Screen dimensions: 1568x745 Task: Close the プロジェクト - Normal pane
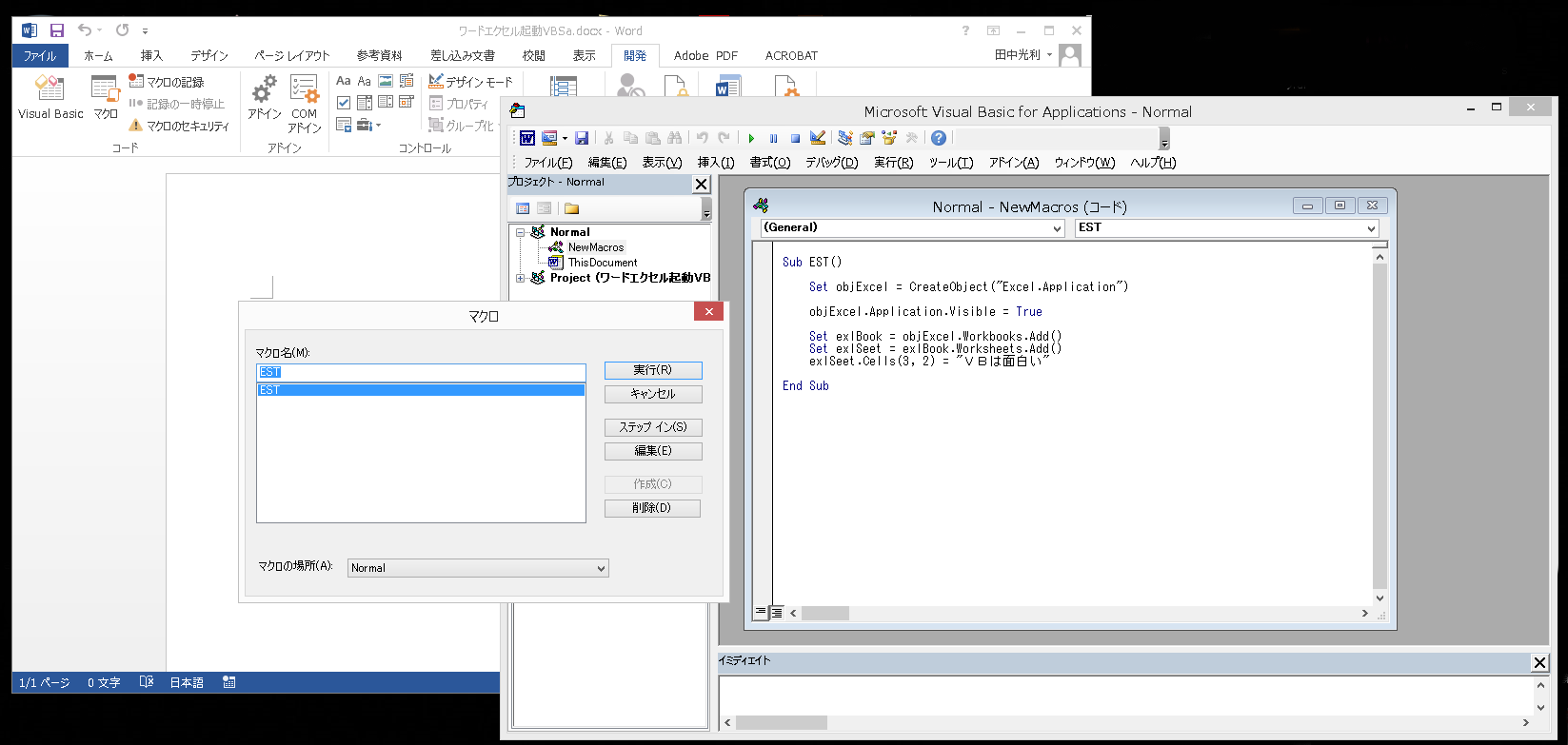point(702,184)
